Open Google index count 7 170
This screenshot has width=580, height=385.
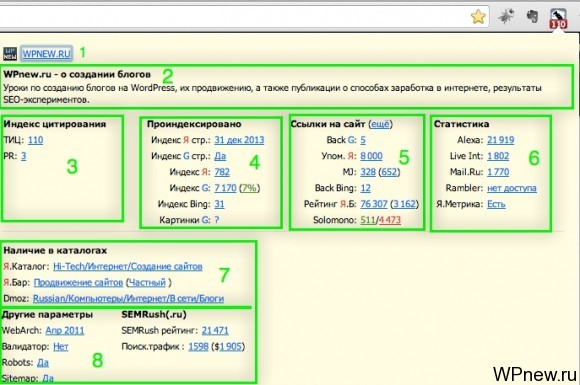[225, 188]
